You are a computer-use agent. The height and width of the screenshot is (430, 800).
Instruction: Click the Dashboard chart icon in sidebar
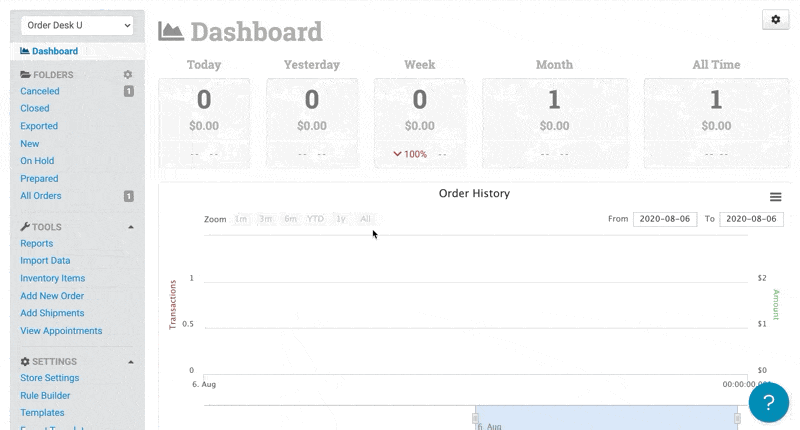click(25, 51)
